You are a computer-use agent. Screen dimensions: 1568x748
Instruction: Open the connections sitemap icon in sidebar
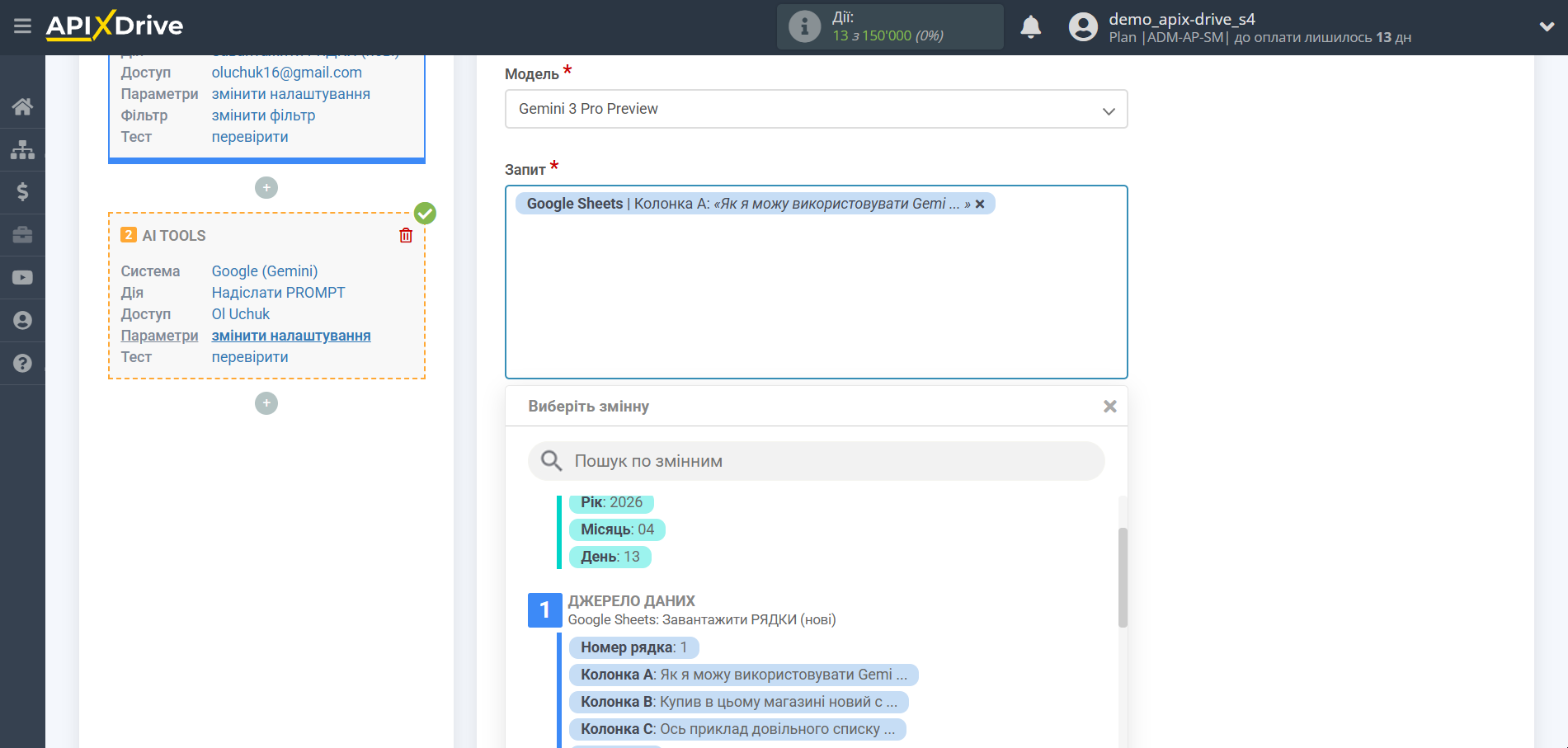tap(22, 149)
